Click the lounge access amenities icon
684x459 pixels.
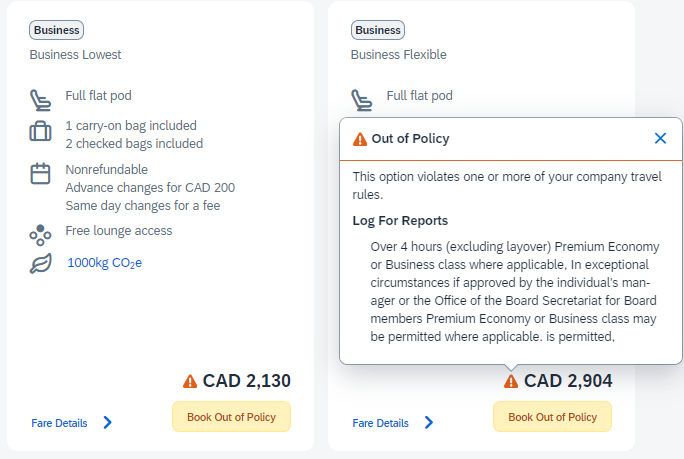[x=40, y=235]
